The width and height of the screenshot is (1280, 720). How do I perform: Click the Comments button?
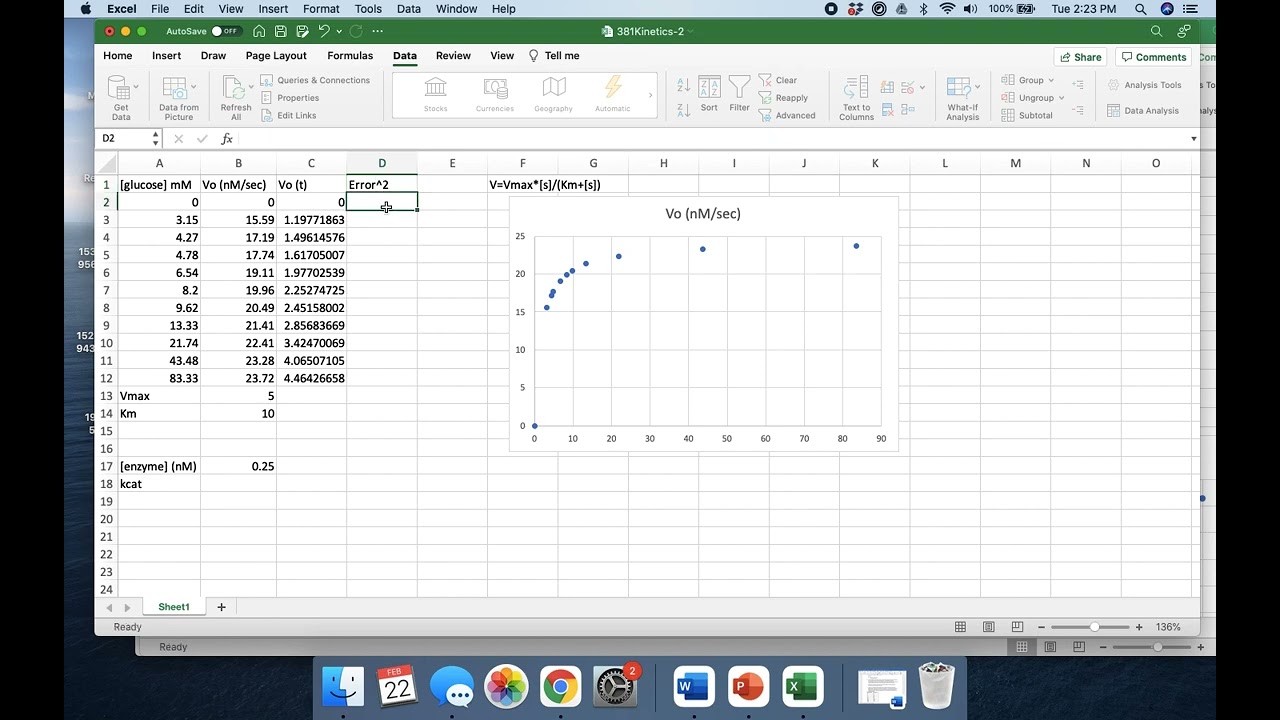1153,57
